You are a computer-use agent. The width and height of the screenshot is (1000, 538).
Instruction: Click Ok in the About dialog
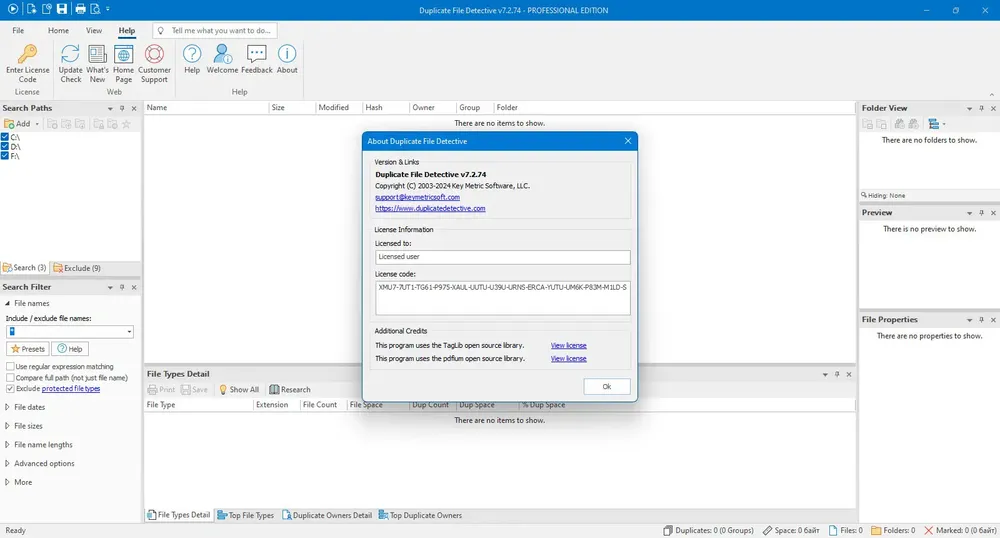[607, 386]
